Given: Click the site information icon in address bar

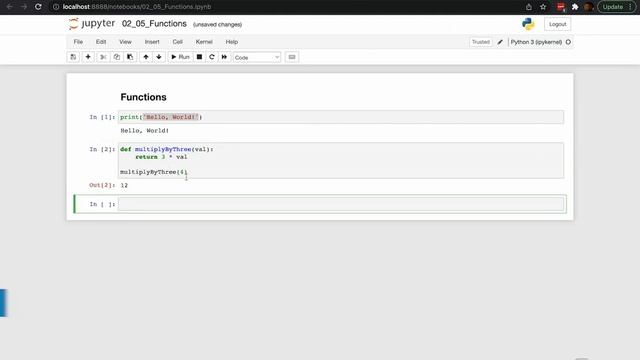Looking at the screenshot, I should coord(56,7).
